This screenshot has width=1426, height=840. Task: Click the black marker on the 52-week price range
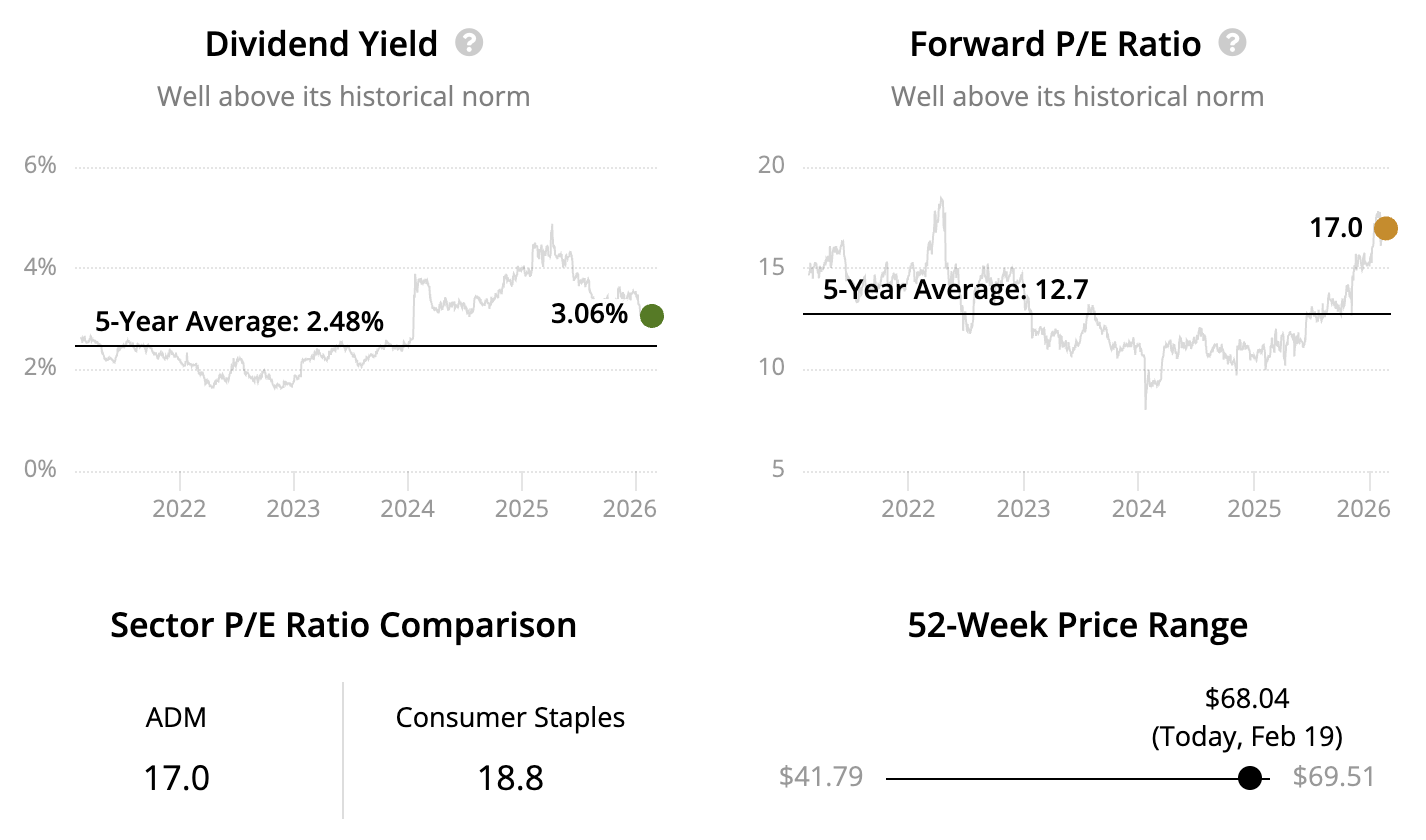tap(1249, 778)
